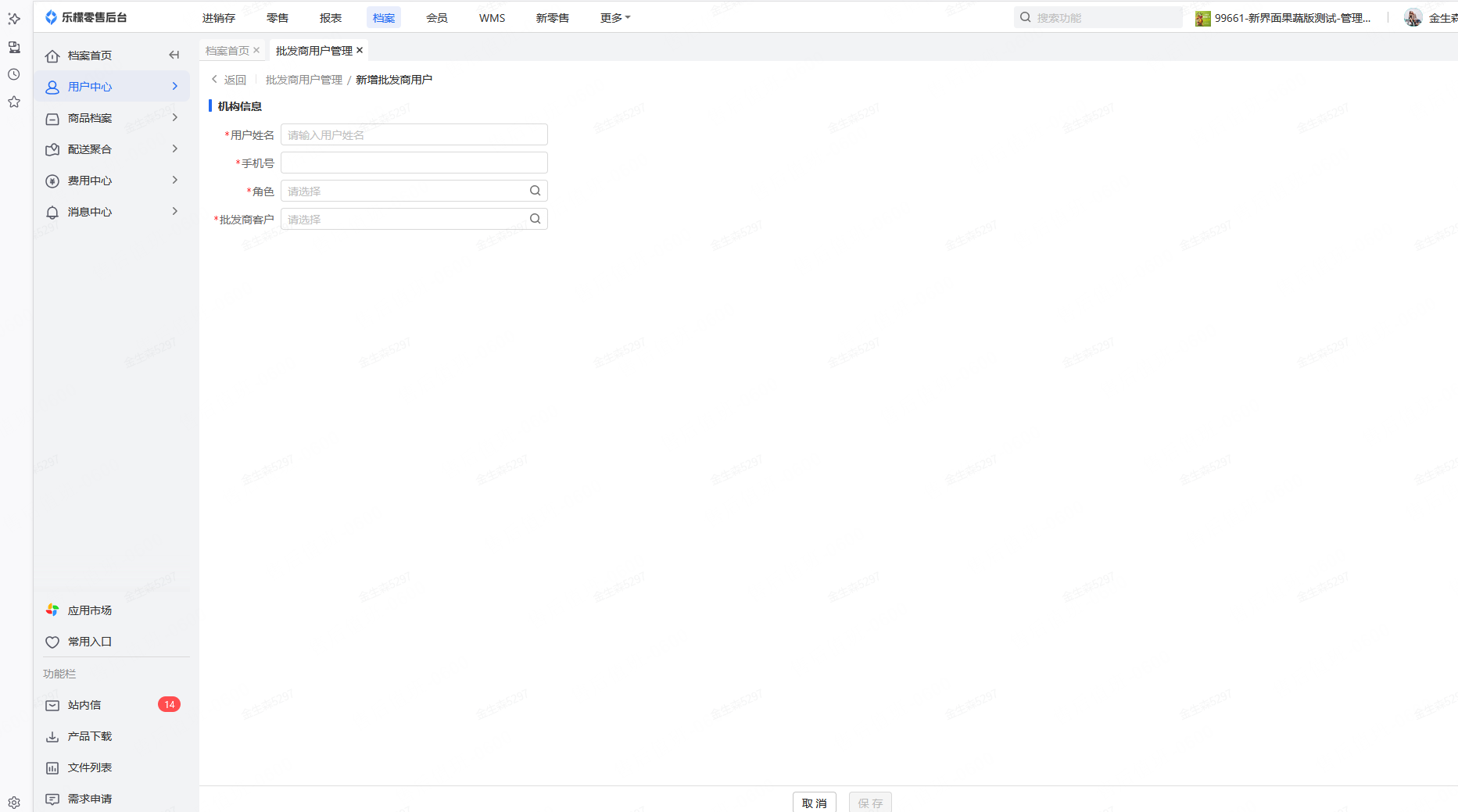This screenshot has height=812, width=1458.
Task: Click the 手机号 input field
Action: click(x=414, y=163)
